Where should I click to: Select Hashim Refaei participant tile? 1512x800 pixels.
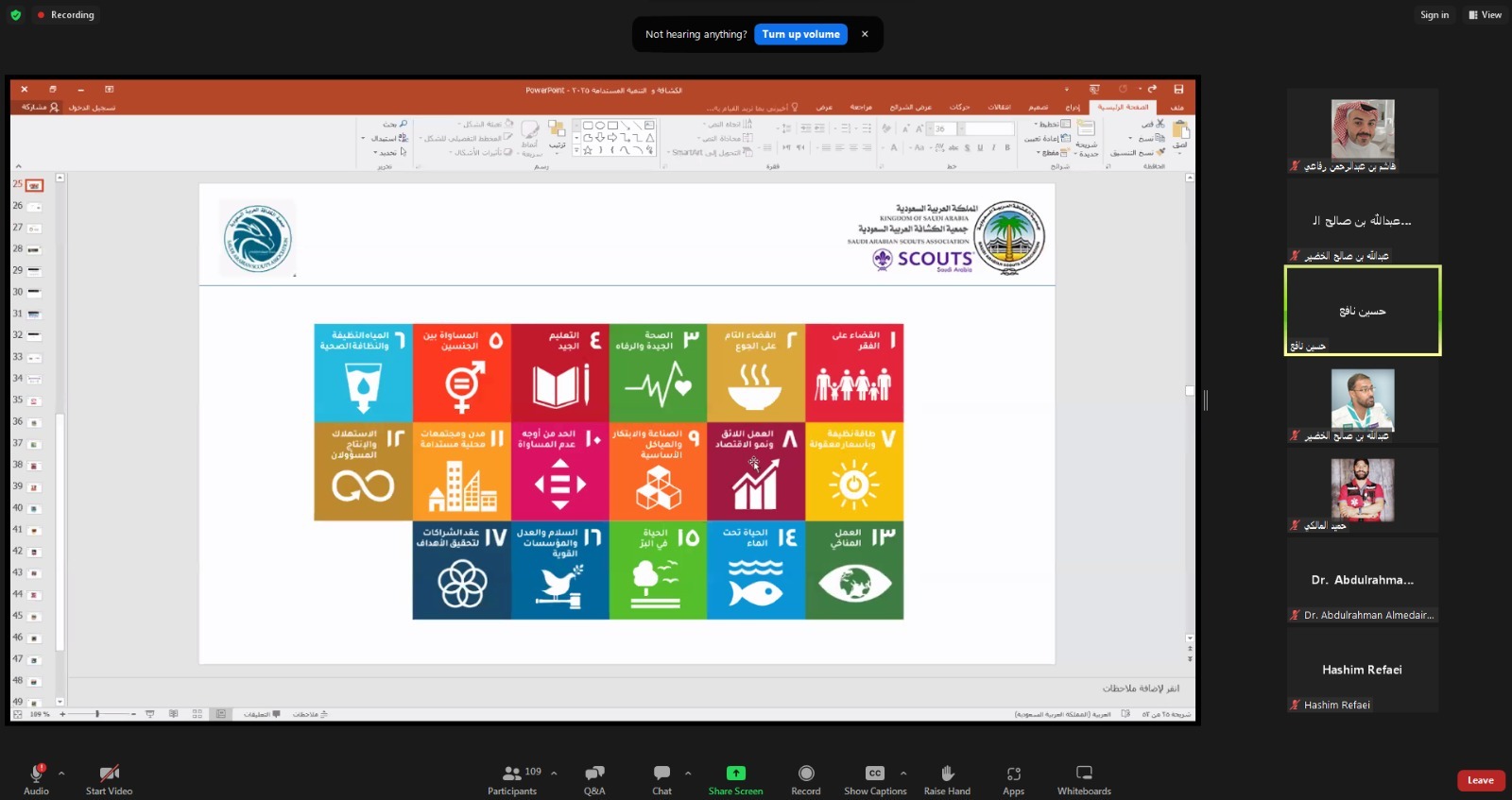coord(1362,670)
